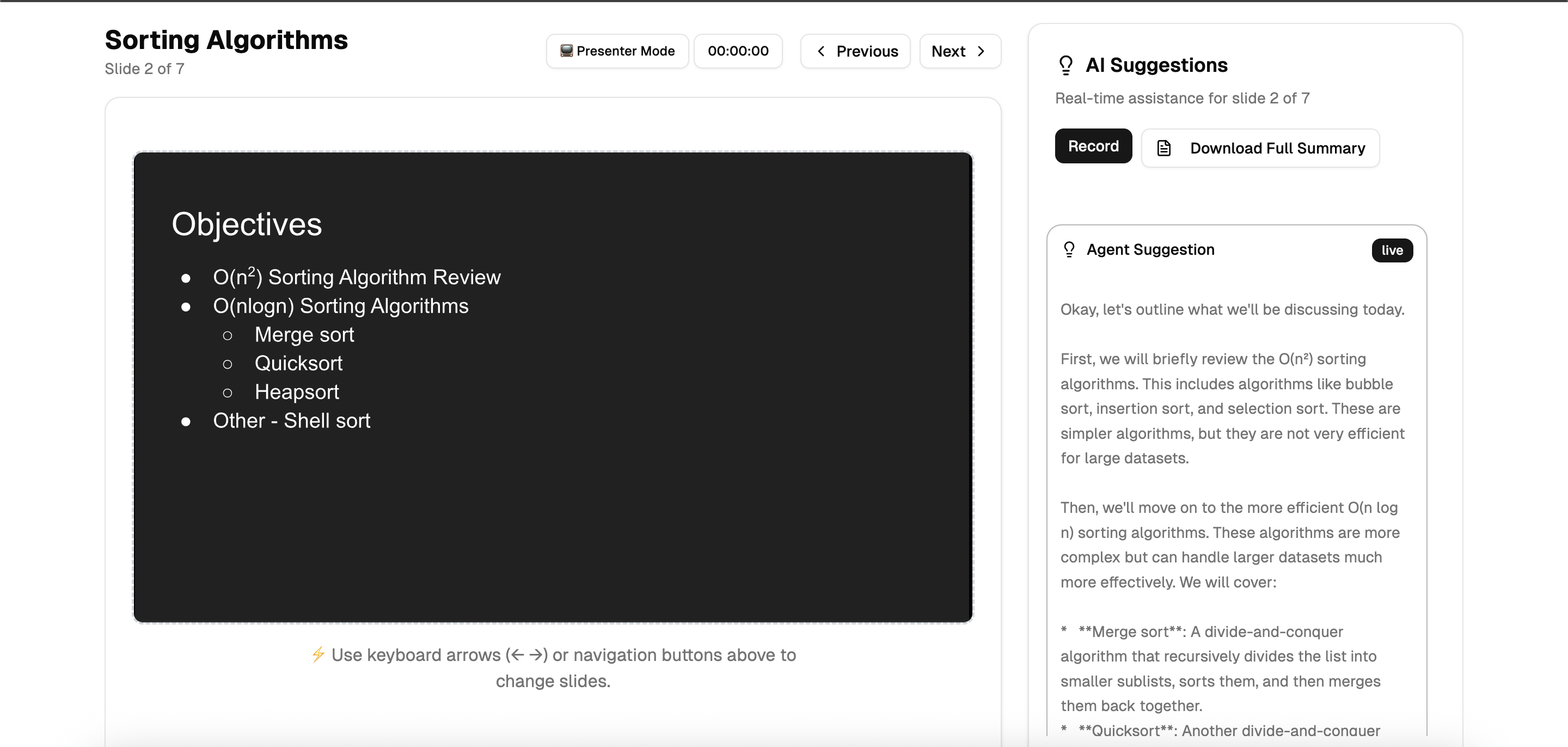Screen dimensions: 1568x747
Task: Click the Presenter Mode screen icon
Action: click(566, 51)
